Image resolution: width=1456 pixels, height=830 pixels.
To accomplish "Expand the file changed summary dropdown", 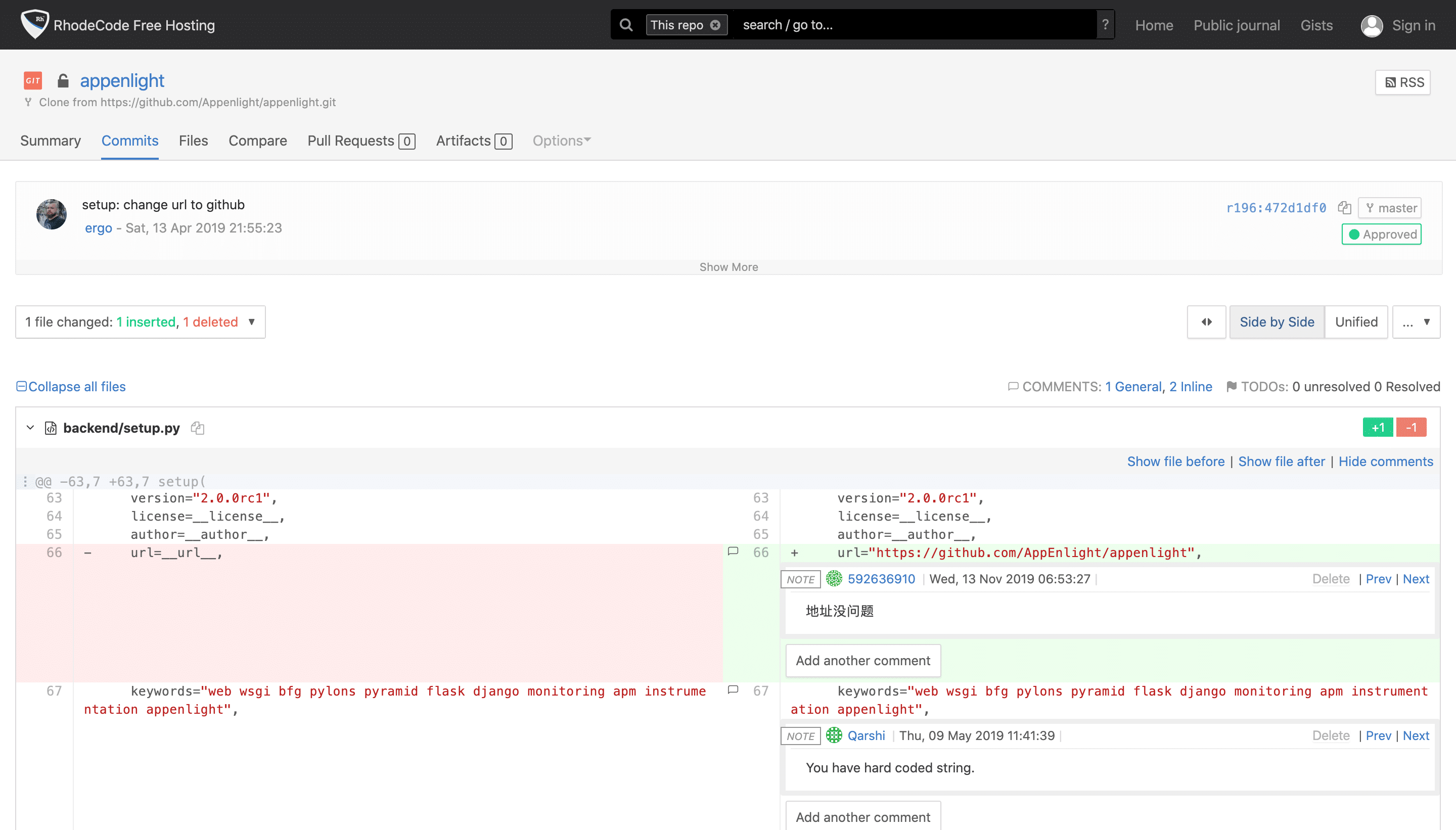I will tap(253, 322).
